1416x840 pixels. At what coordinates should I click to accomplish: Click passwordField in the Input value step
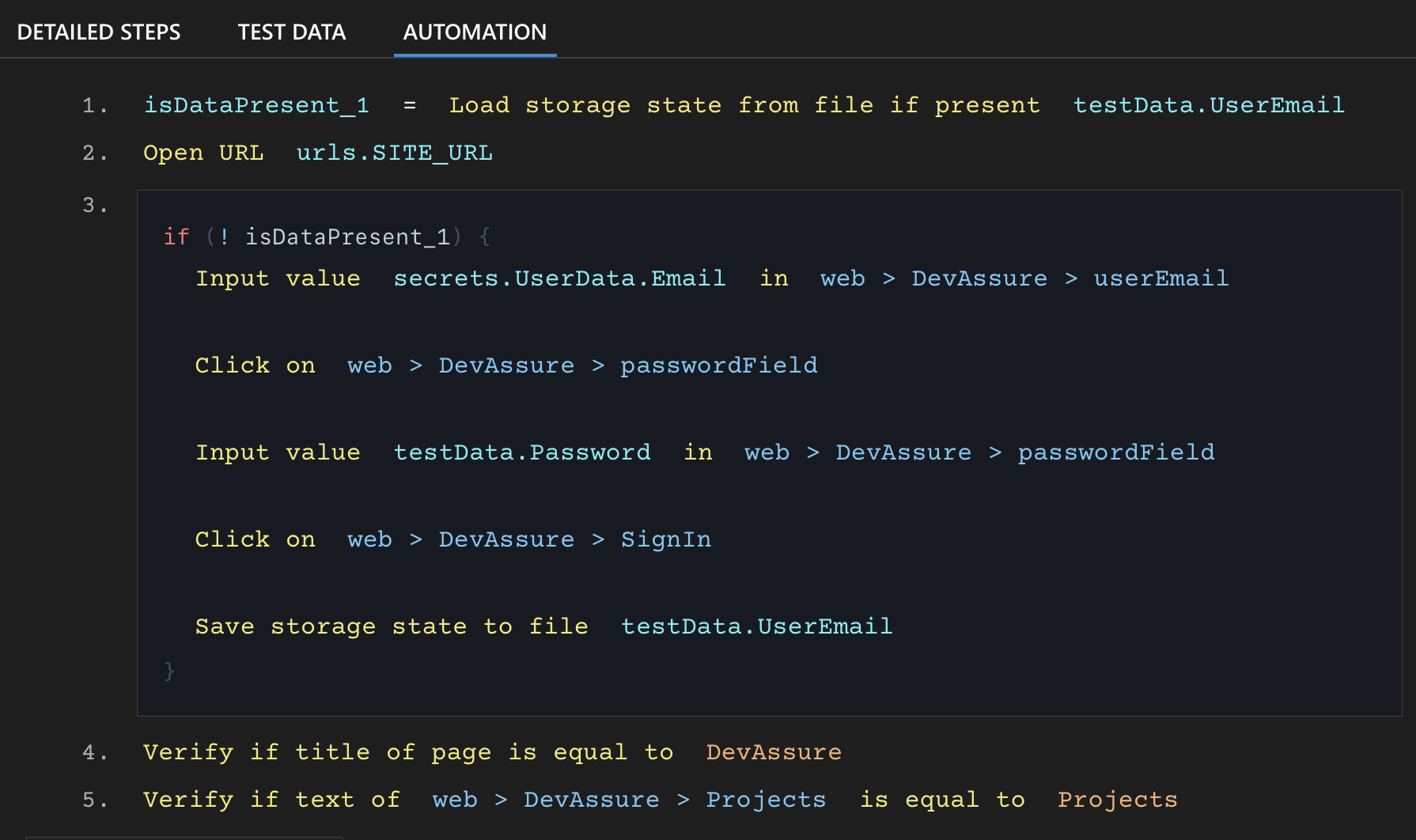pos(1115,452)
